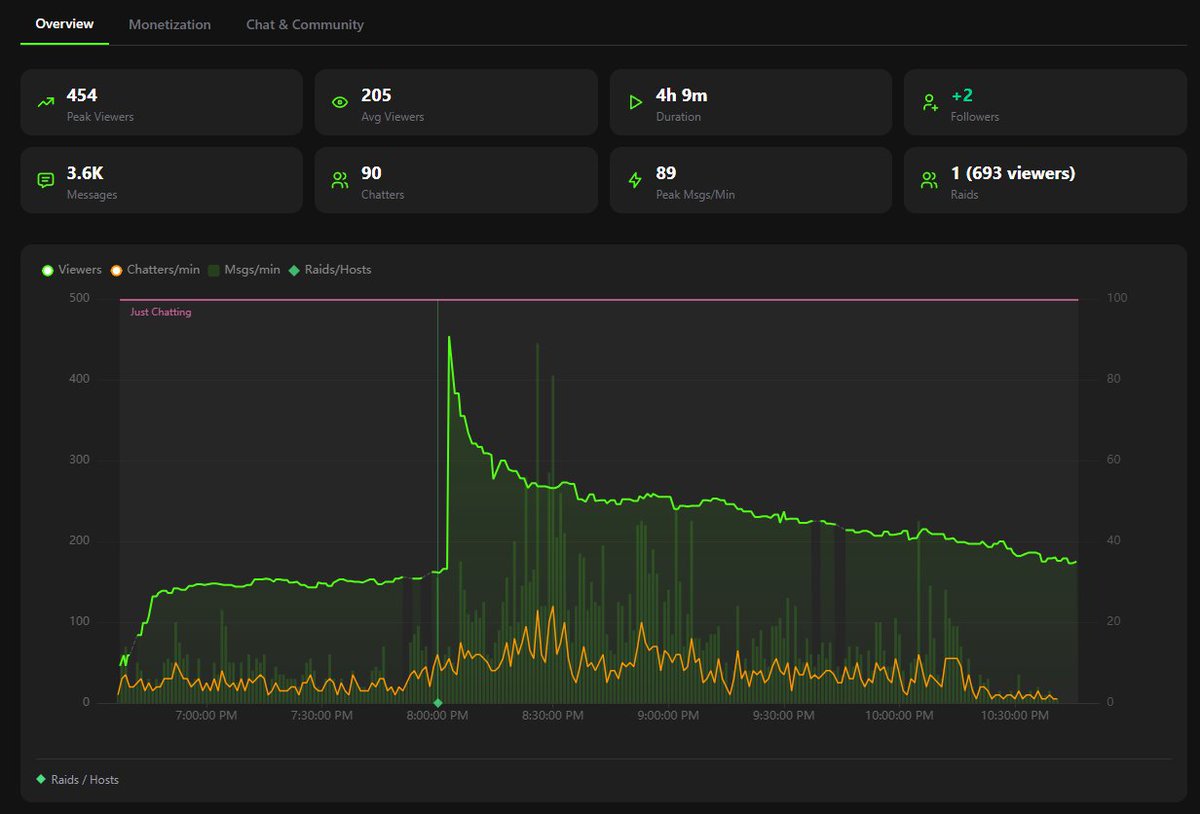This screenshot has width=1200, height=814.
Task: Click the 7:00:00 PM axis label
Action: [206, 716]
